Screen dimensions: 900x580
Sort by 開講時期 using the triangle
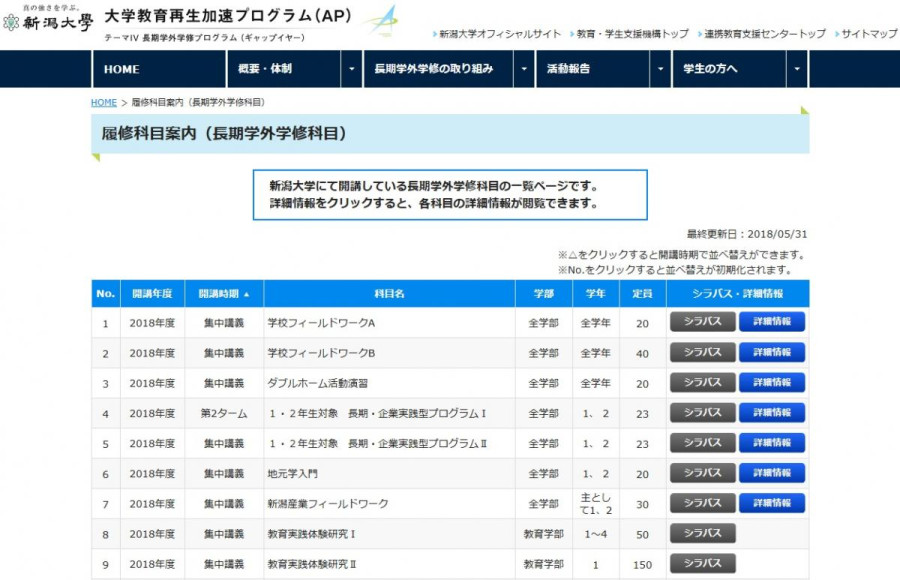(246, 294)
